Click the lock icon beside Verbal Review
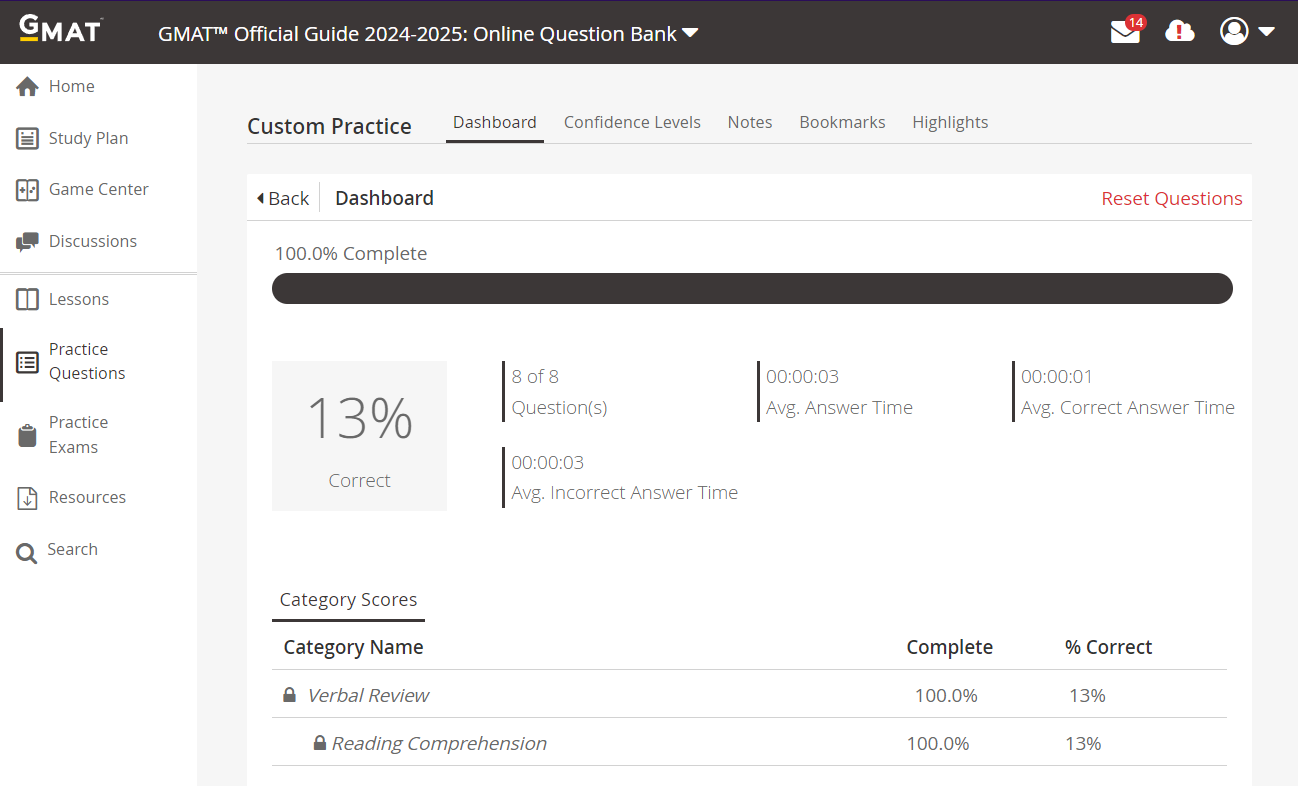 (289, 695)
